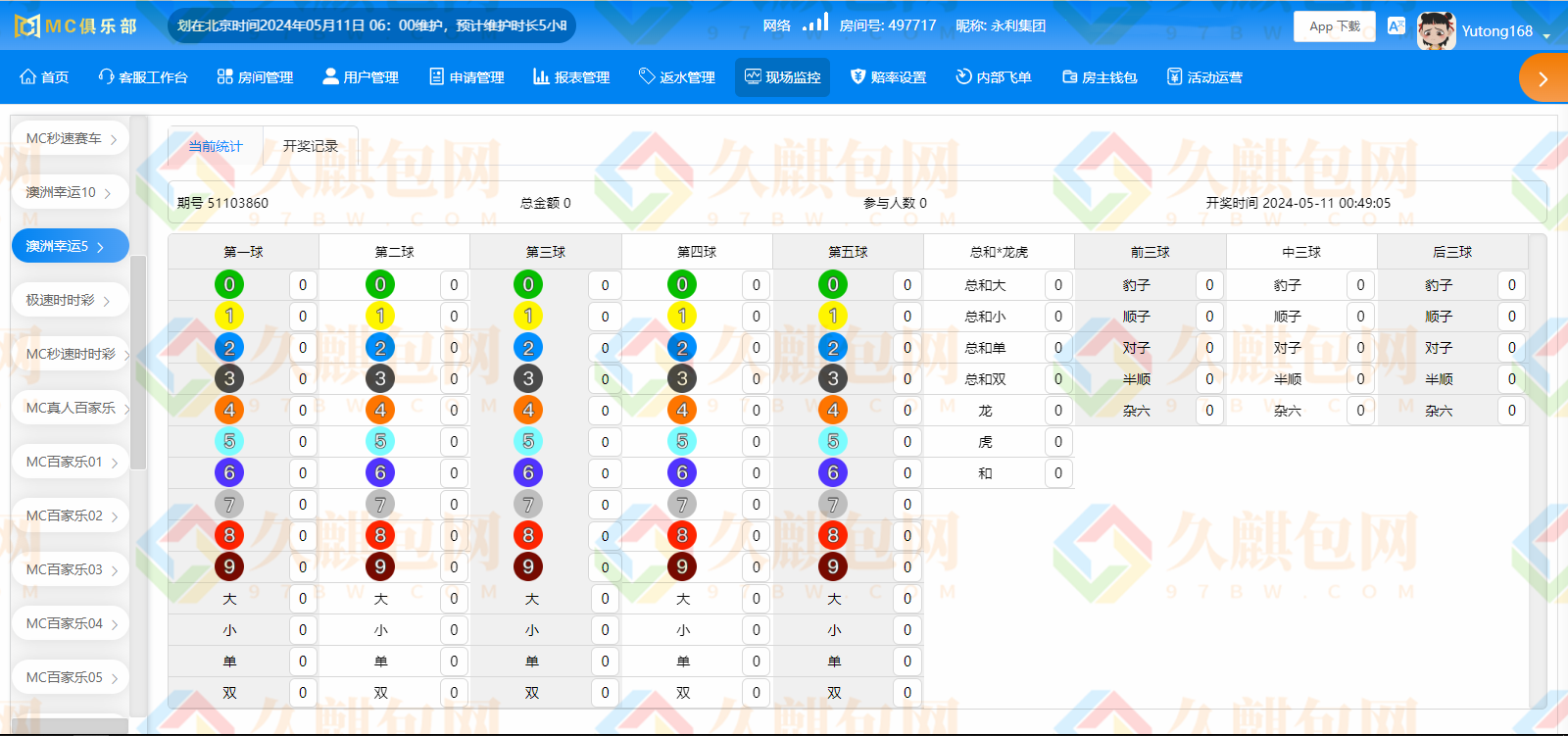The height and width of the screenshot is (736, 1568).
Task: Select MC秒速时时彩 in sidebar
Action: coord(71,354)
